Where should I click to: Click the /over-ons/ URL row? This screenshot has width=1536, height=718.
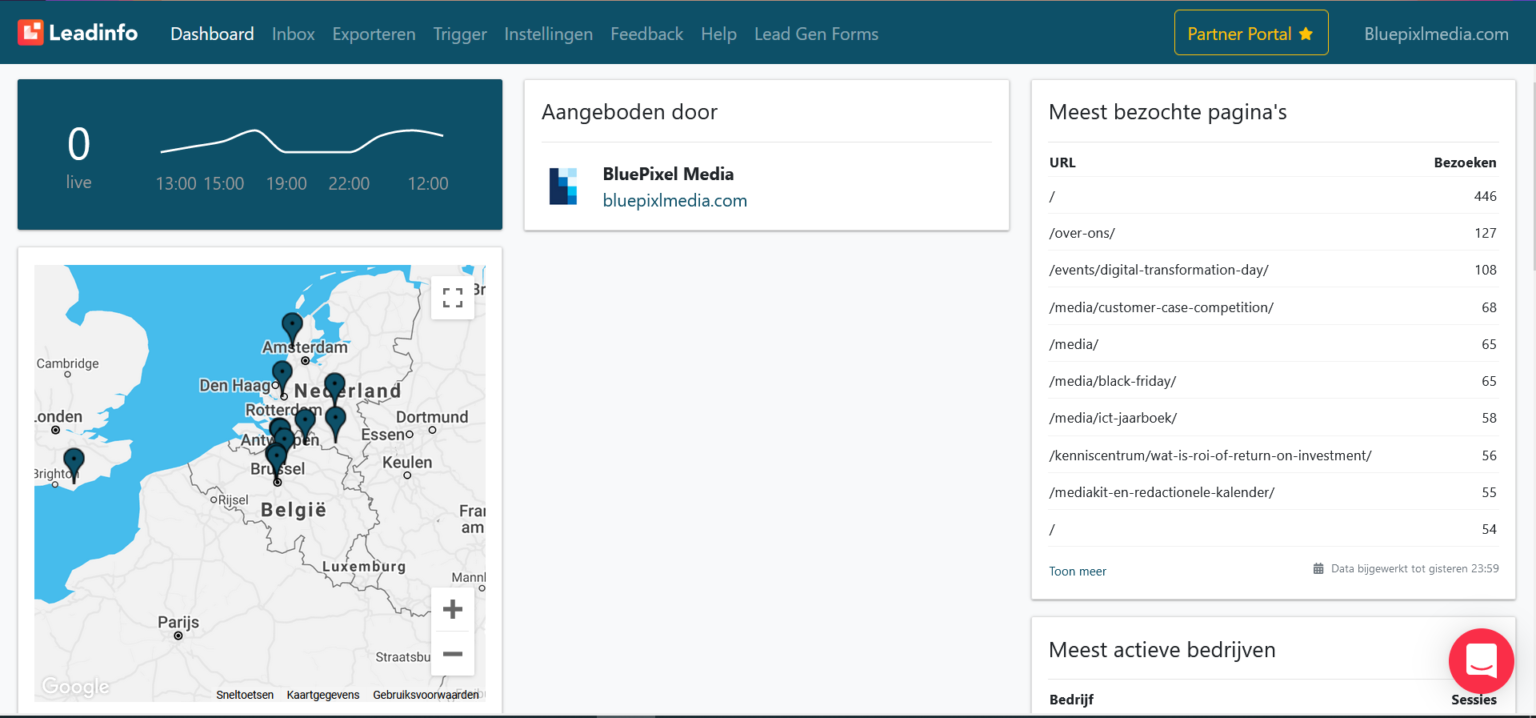click(1273, 233)
